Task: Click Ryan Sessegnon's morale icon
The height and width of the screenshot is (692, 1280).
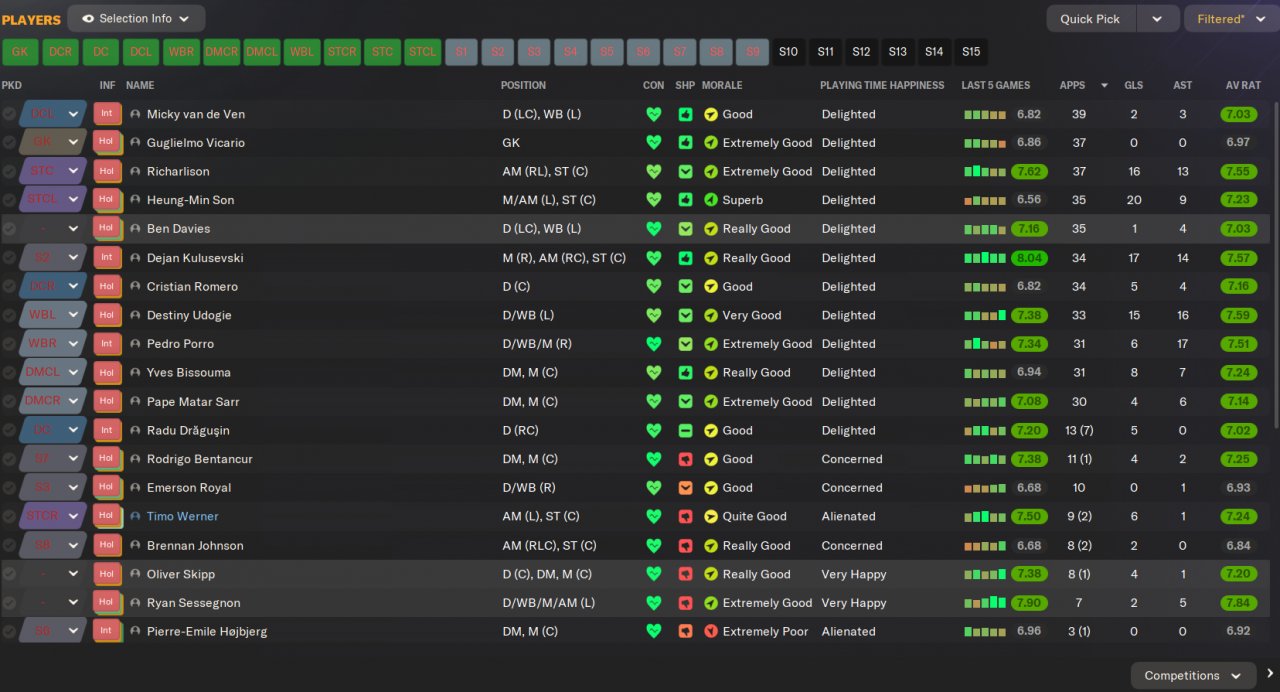Action: (711, 603)
